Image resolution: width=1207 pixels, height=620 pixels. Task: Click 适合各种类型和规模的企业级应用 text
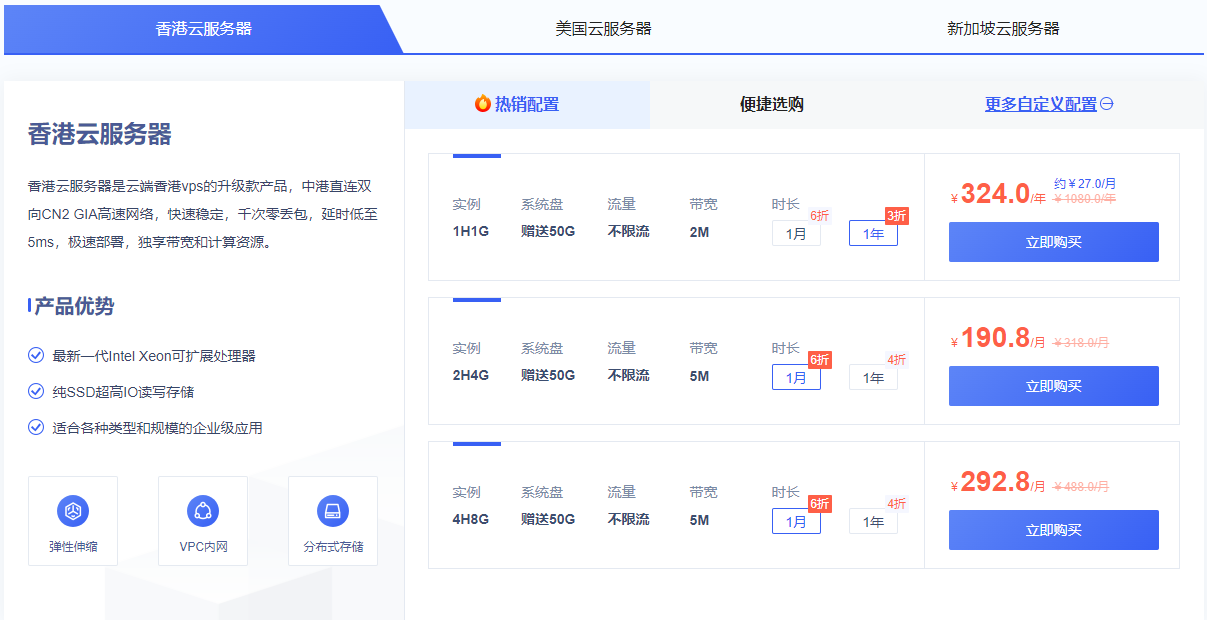157,428
